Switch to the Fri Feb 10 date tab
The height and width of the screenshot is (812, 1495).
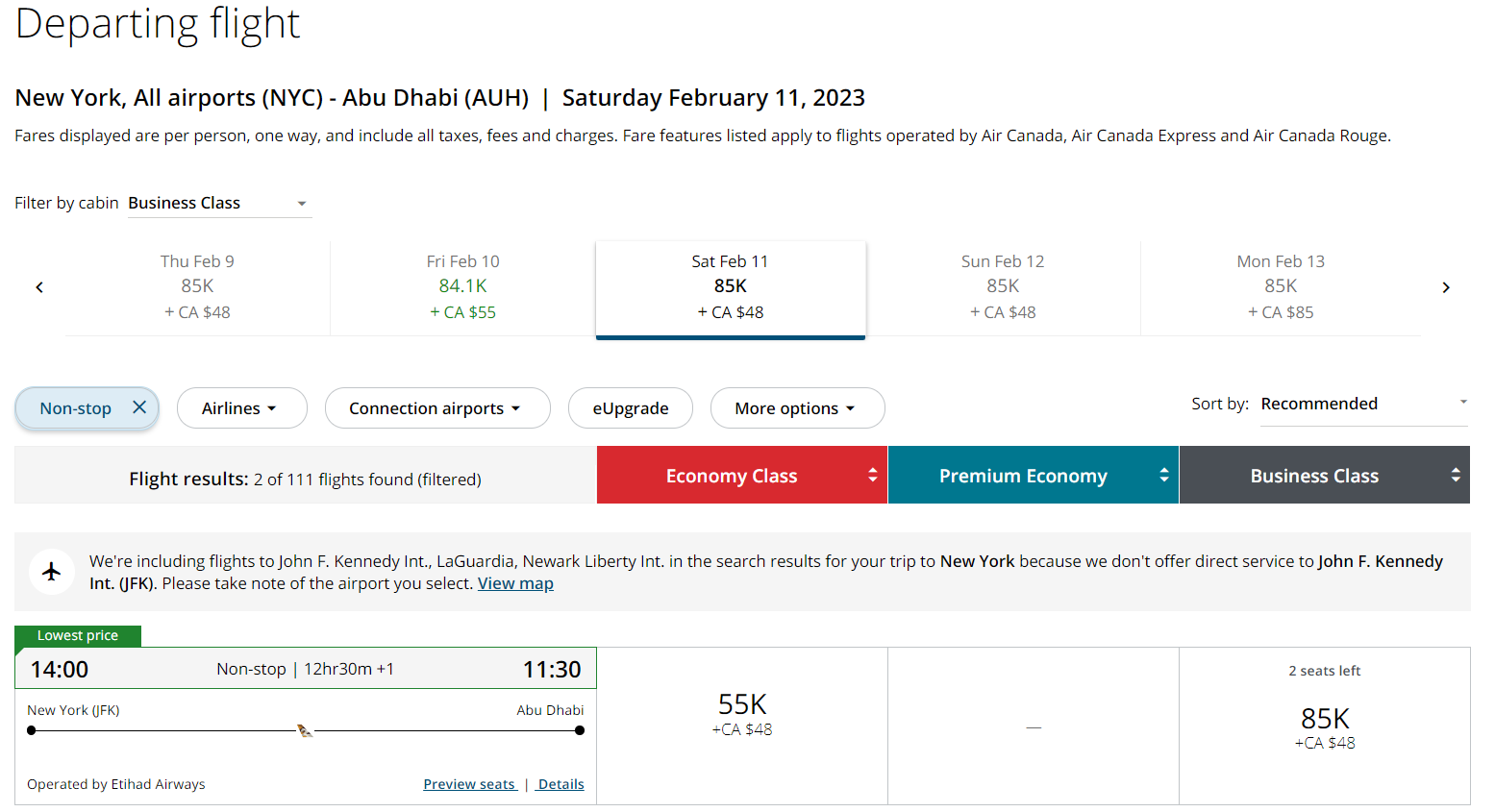(x=462, y=285)
